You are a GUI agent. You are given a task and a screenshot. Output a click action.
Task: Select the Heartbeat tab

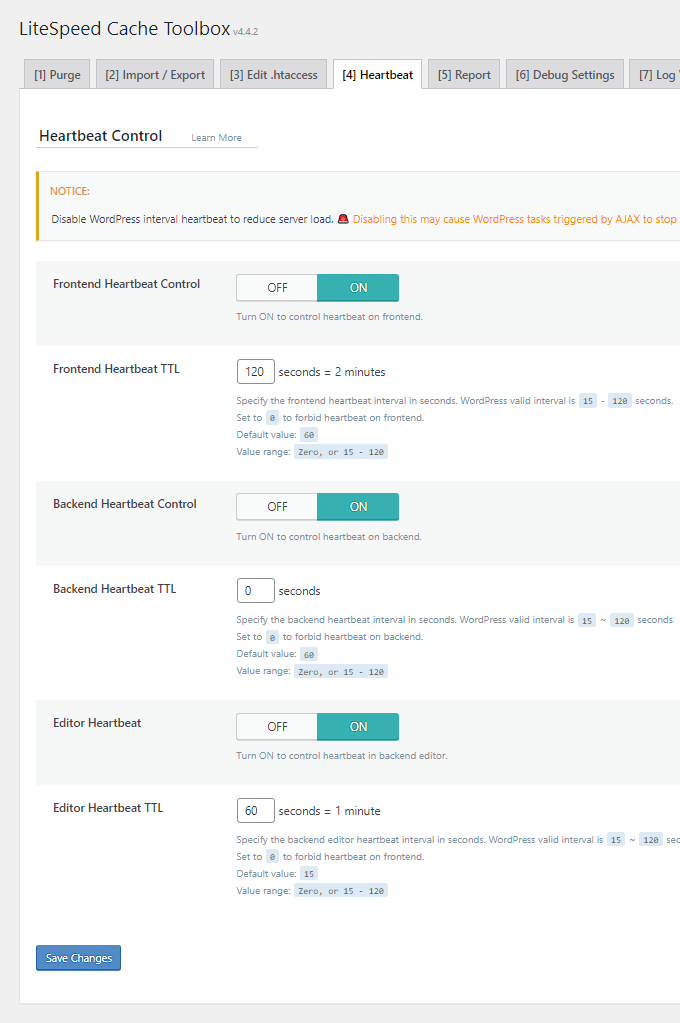(377, 75)
